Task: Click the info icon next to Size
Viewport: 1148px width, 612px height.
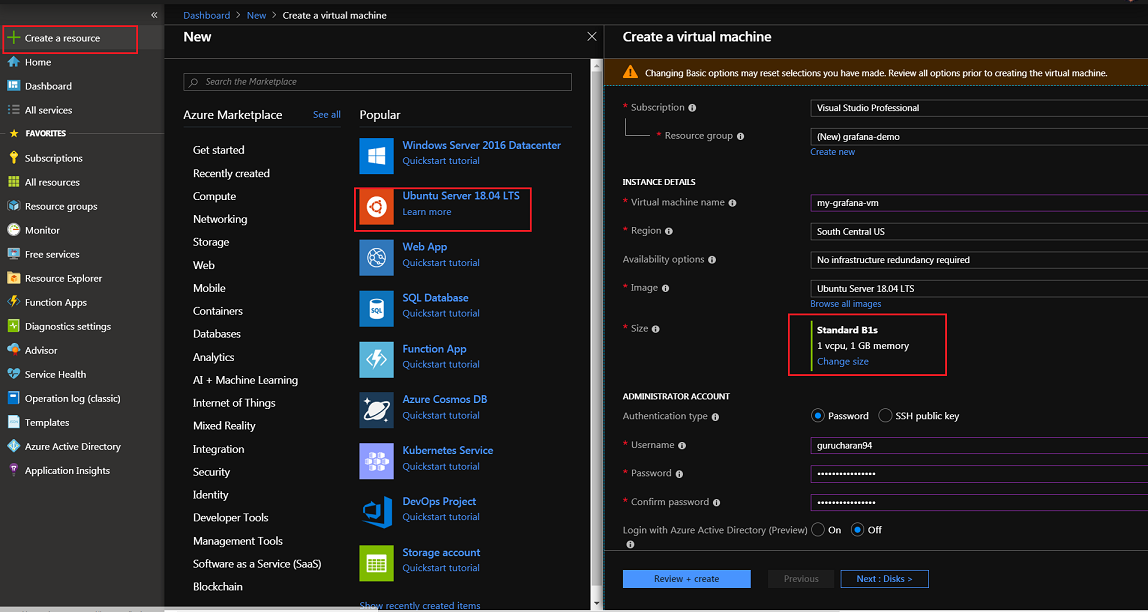Action: [x=655, y=329]
